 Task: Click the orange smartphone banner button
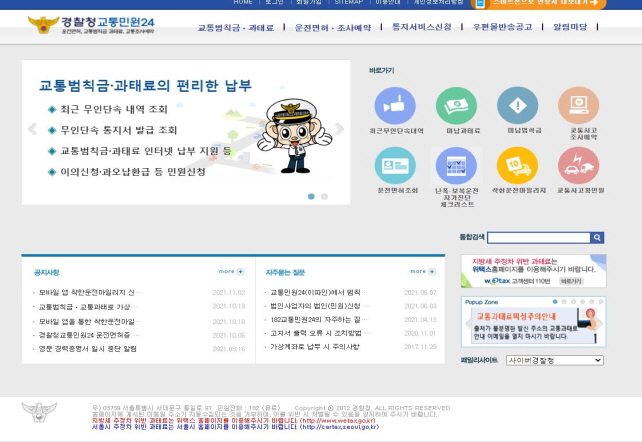[x=539, y=3]
